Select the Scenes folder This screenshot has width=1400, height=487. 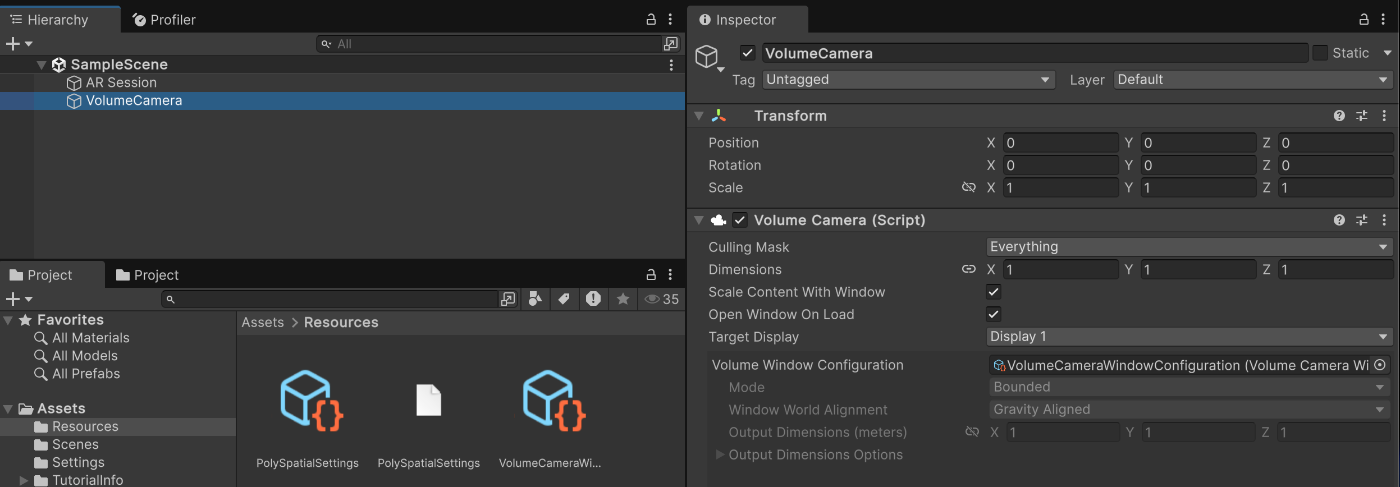[x=75, y=445]
